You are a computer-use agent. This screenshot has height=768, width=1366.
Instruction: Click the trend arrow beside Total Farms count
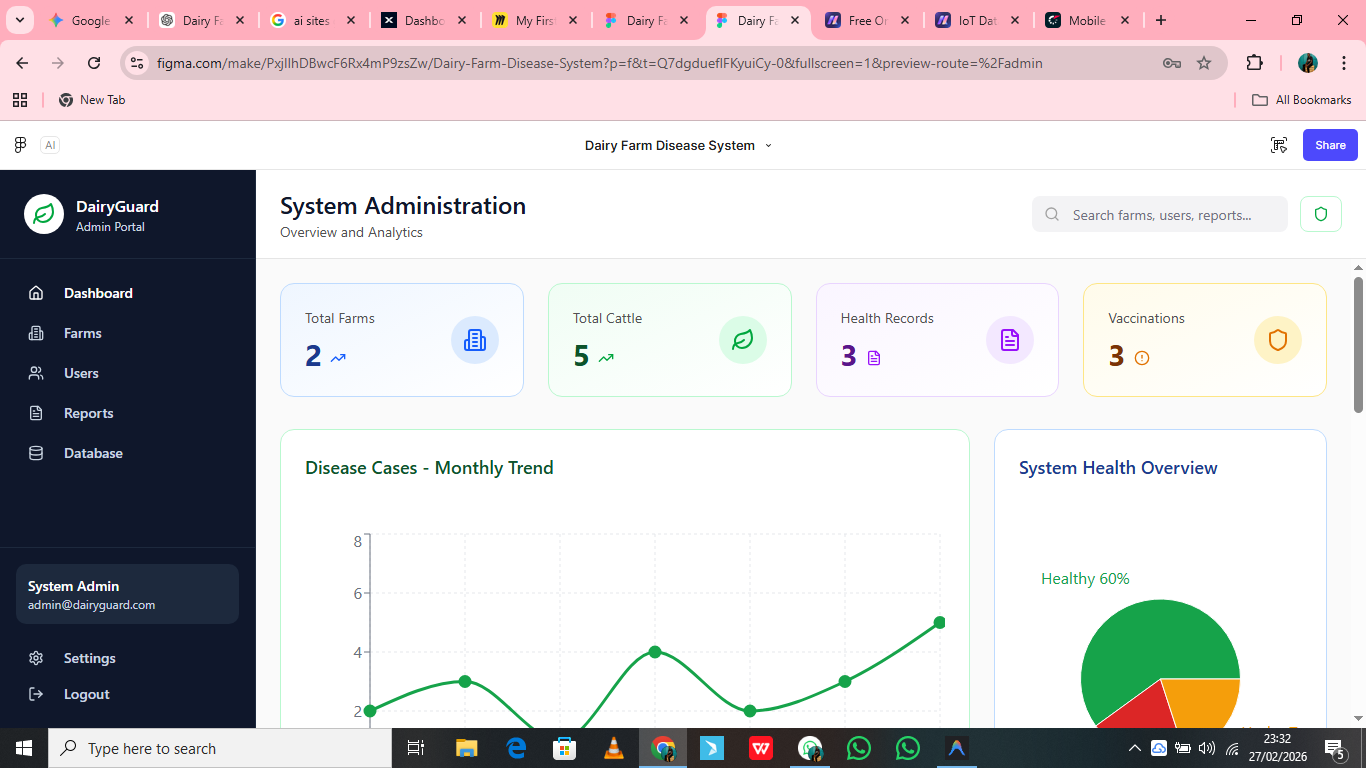[338, 357]
